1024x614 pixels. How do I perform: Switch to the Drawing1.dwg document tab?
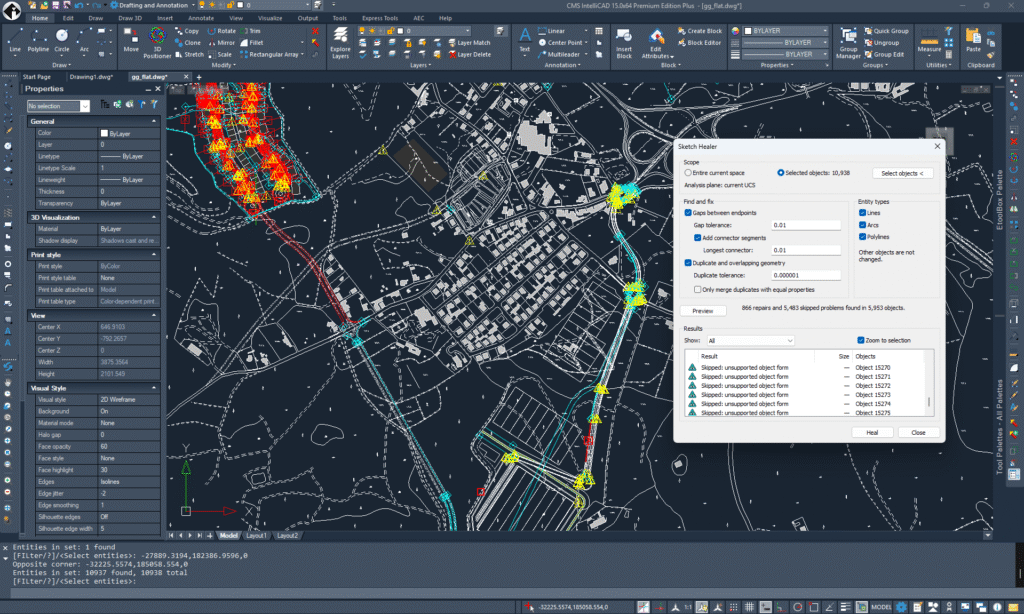click(91, 77)
